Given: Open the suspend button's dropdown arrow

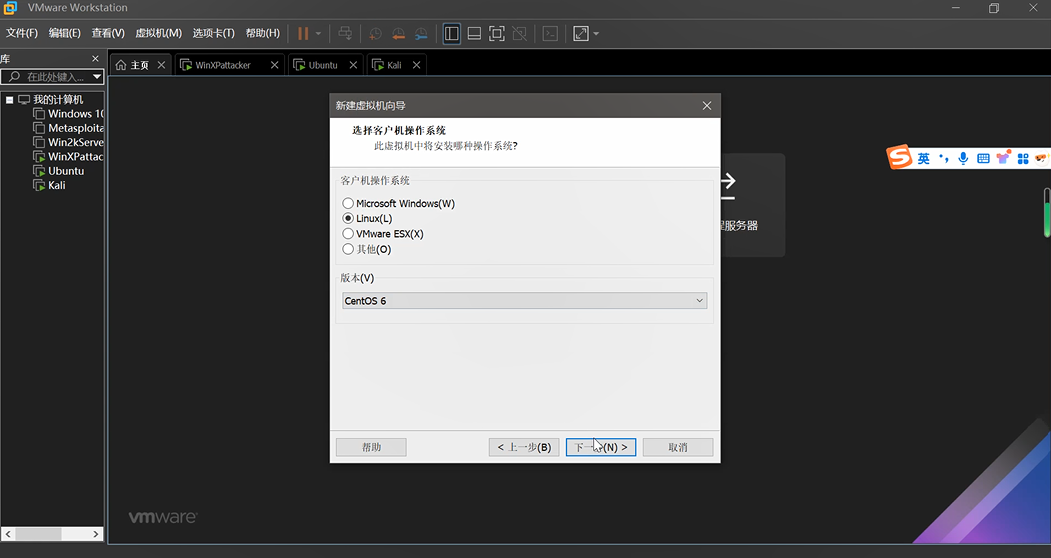Looking at the screenshot, I should pyautogui.click(x=318, y=34).
